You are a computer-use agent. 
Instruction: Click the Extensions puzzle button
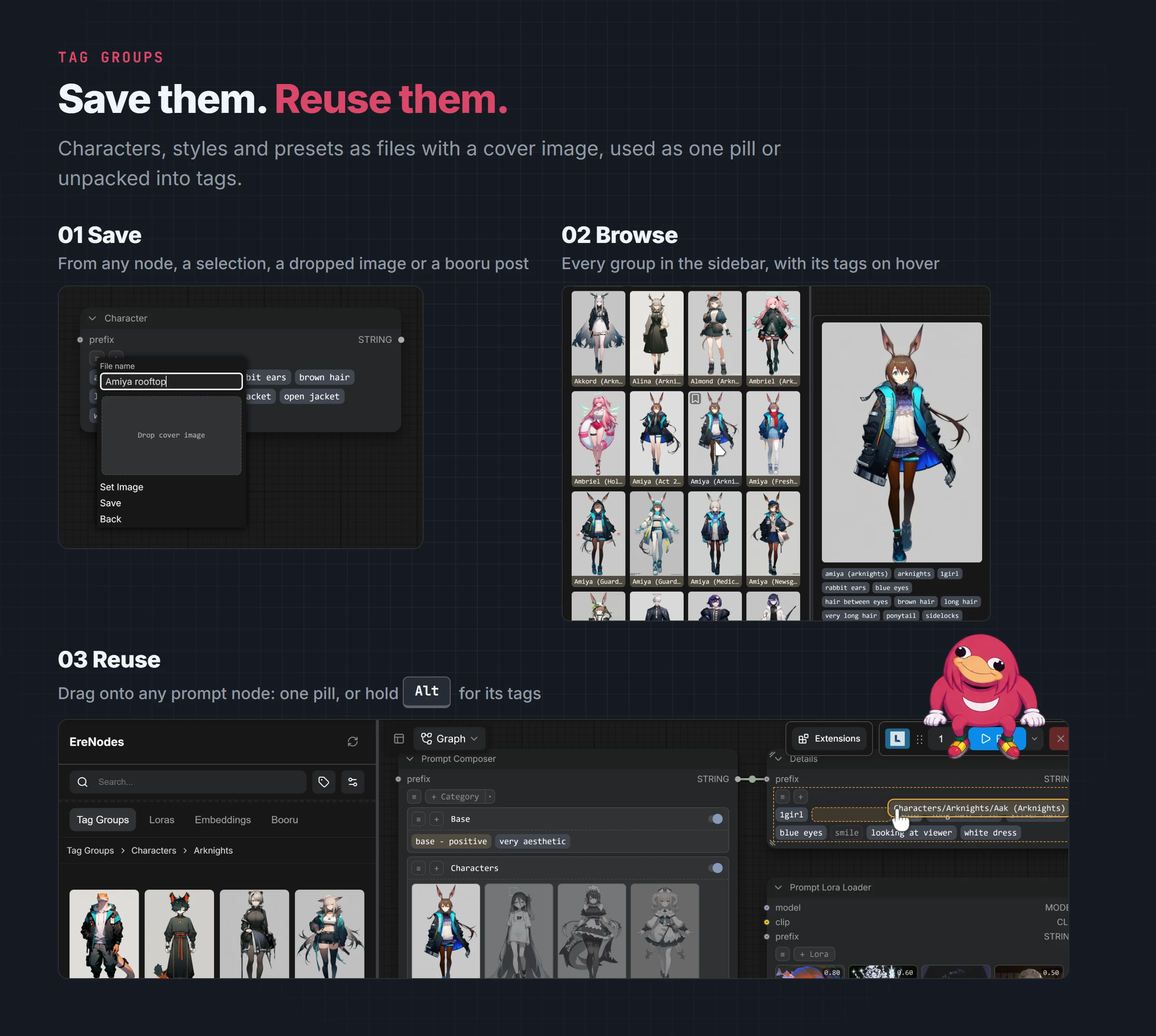pos(829,739)
